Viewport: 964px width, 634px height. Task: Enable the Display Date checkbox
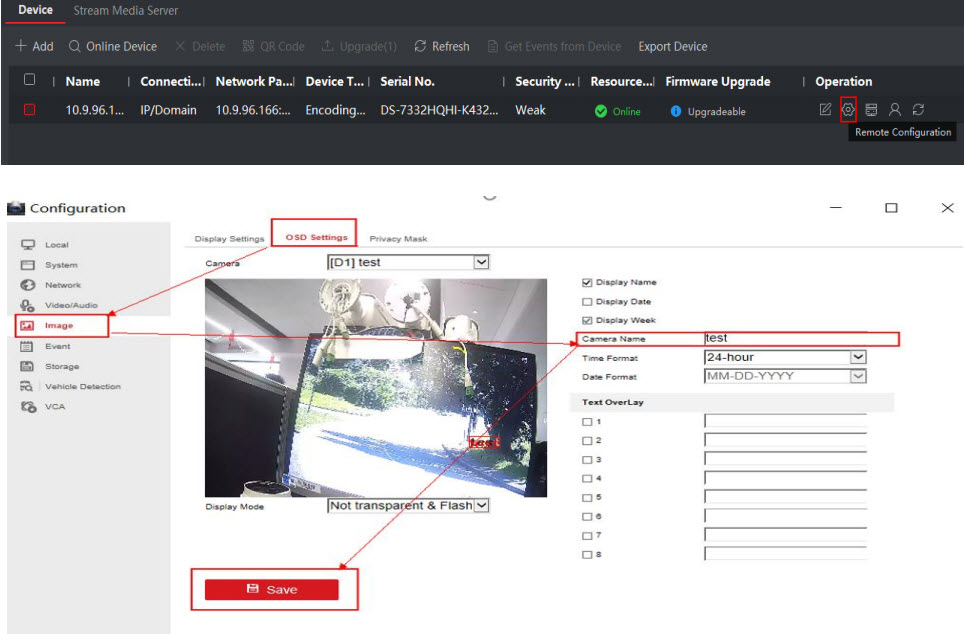point(587,301)
